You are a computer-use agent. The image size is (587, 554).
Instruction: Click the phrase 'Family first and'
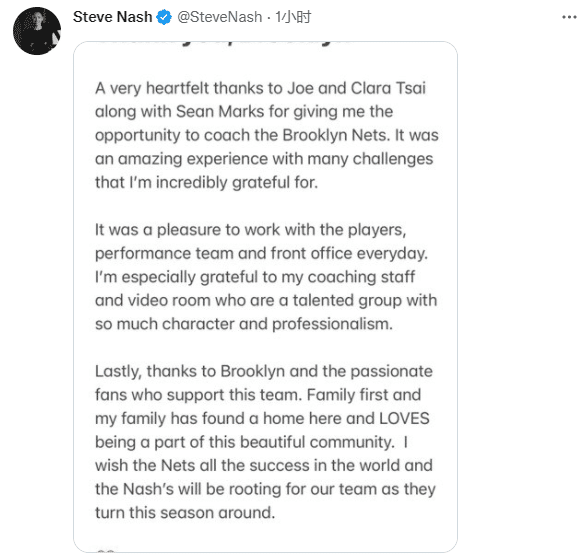coord(364,395)
